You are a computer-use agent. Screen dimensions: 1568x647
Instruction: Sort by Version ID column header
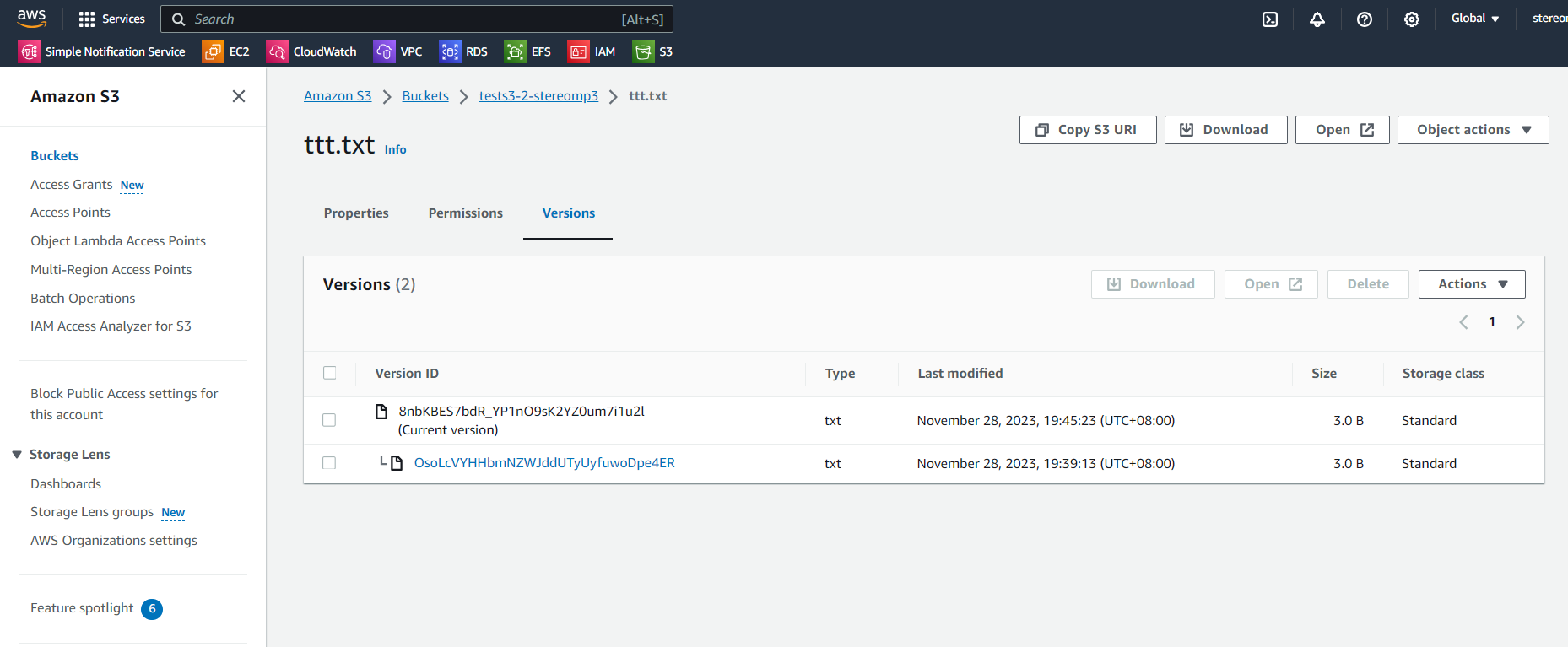pyautogui.click(x=407, y=374)
